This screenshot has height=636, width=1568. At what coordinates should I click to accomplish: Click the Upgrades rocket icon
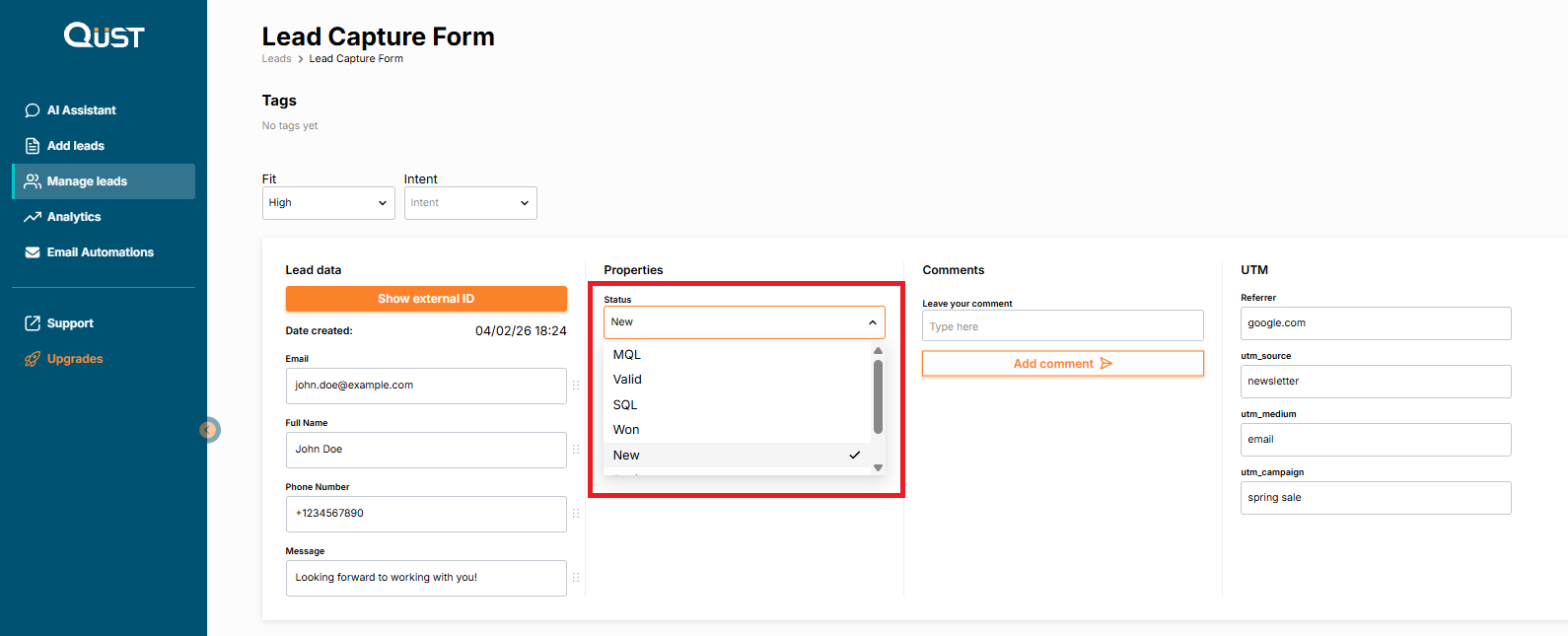point(33,359)
